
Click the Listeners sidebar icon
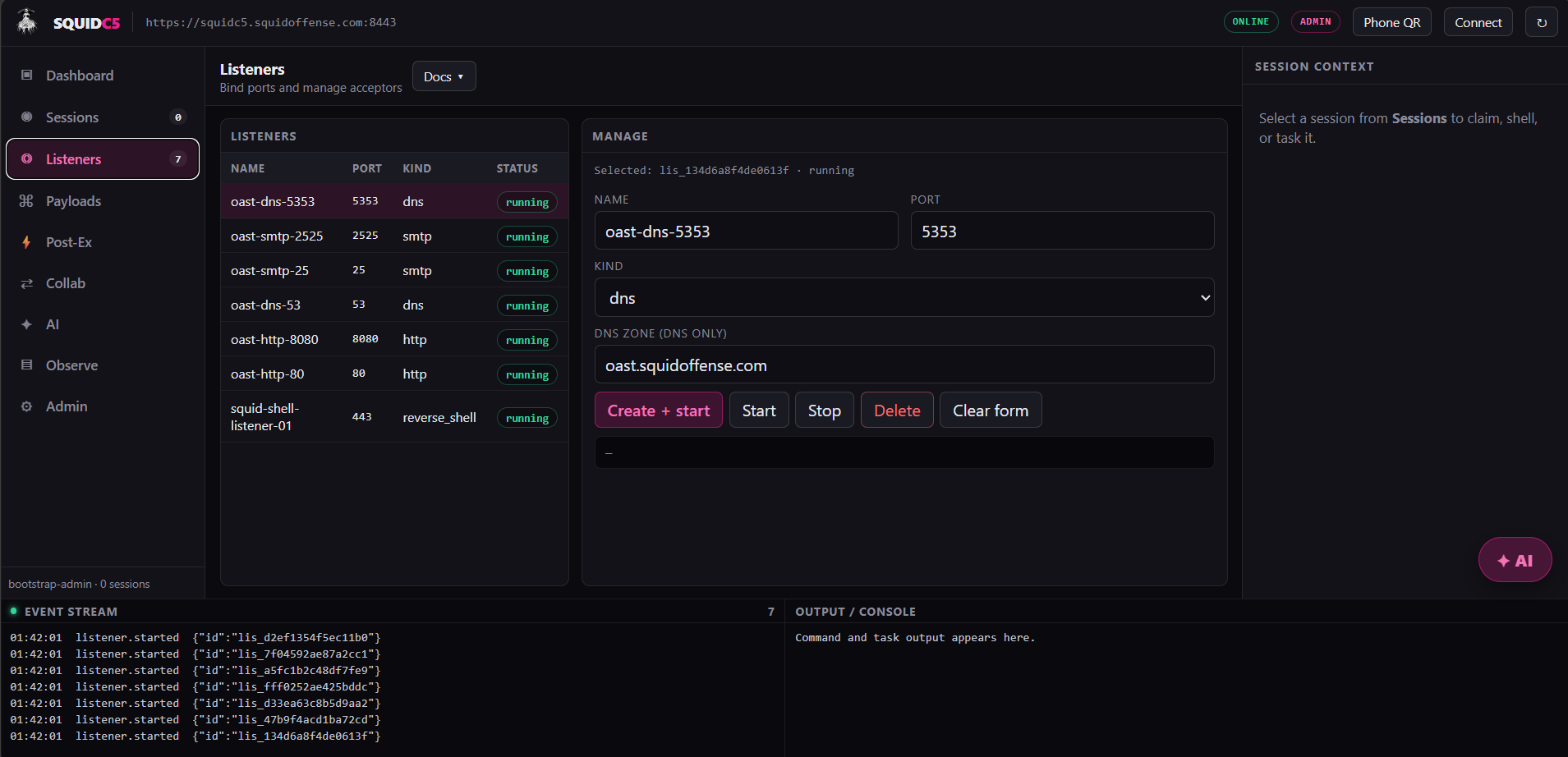tap(27, 158)
